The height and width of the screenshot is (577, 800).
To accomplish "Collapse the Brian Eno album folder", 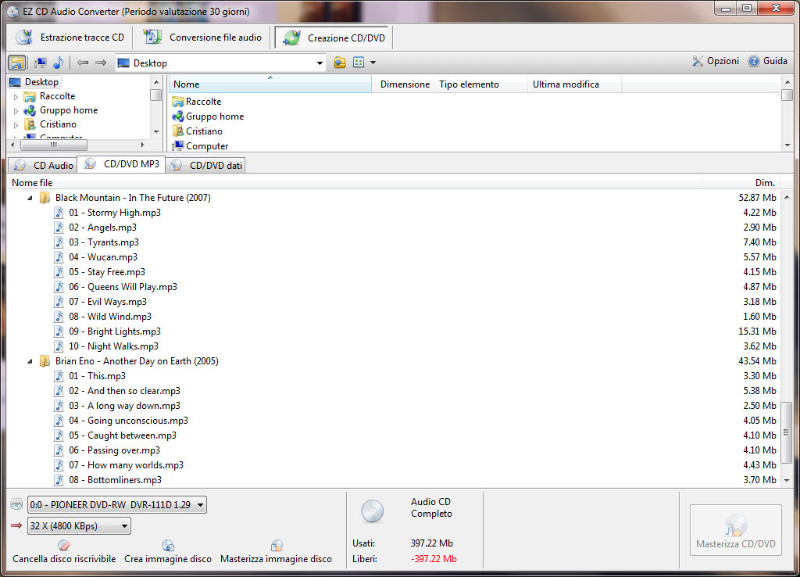I will coord(30,361).
